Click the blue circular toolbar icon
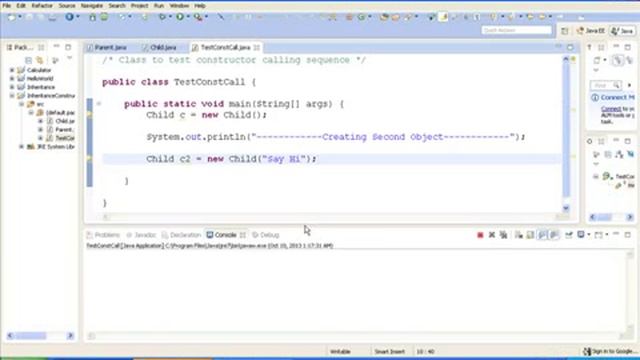This screenshot has height=360, width=640. pos(69,17)
